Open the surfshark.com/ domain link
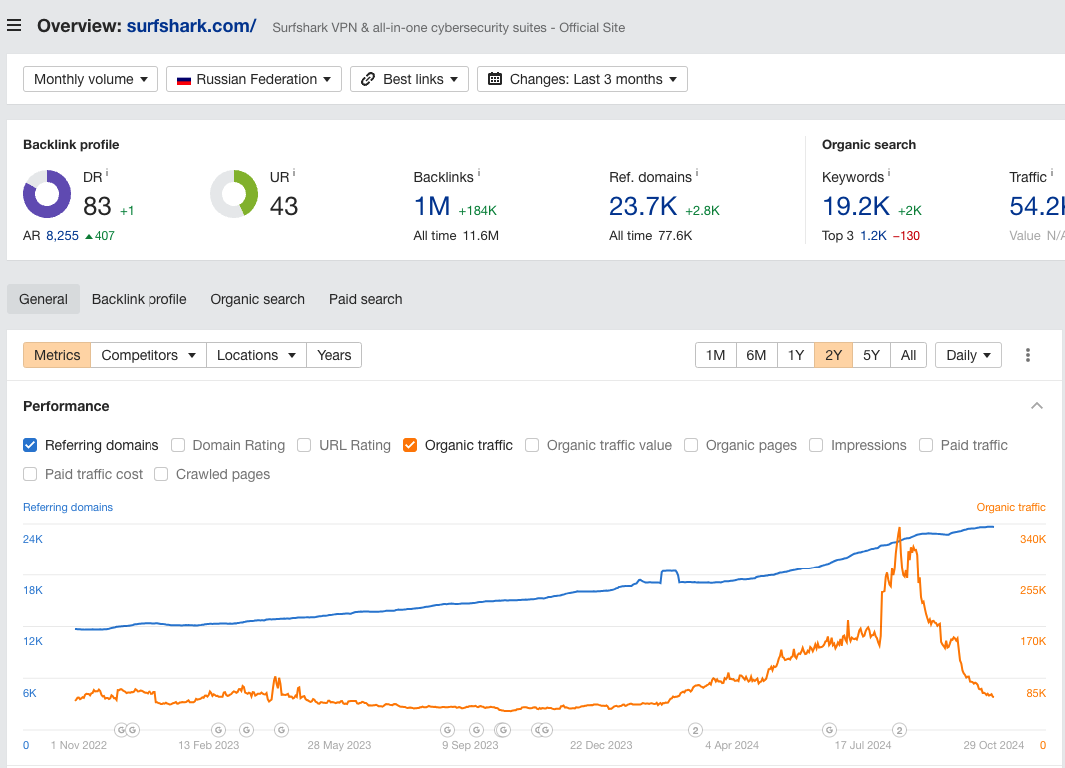 191,26
